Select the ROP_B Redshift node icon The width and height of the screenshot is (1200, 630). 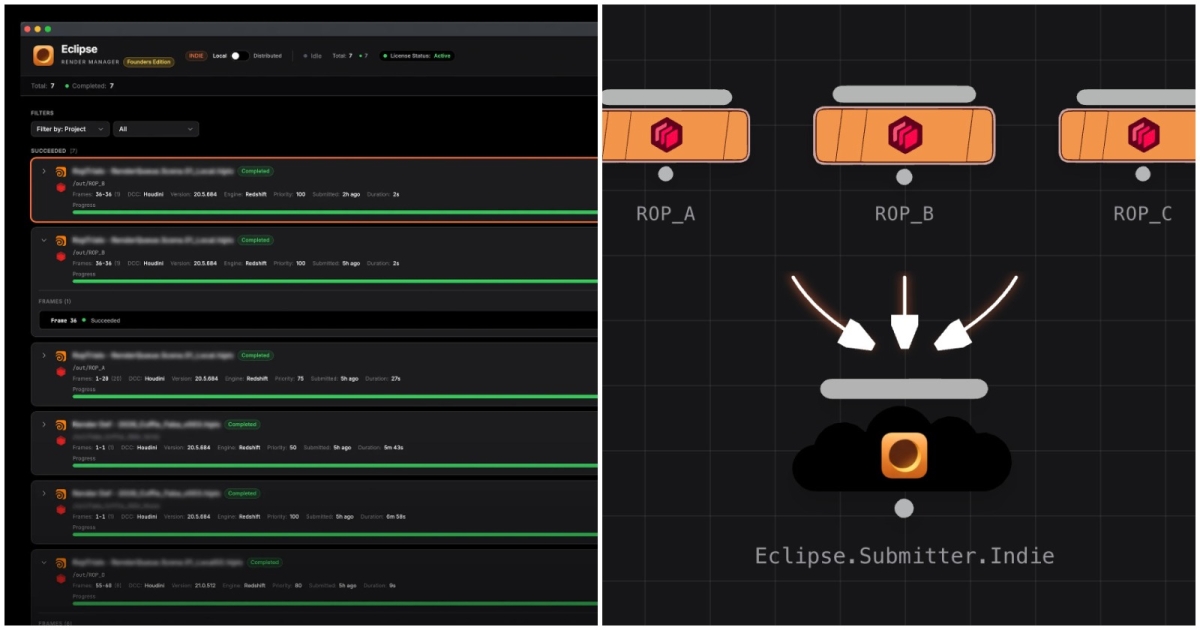point(903,135)
